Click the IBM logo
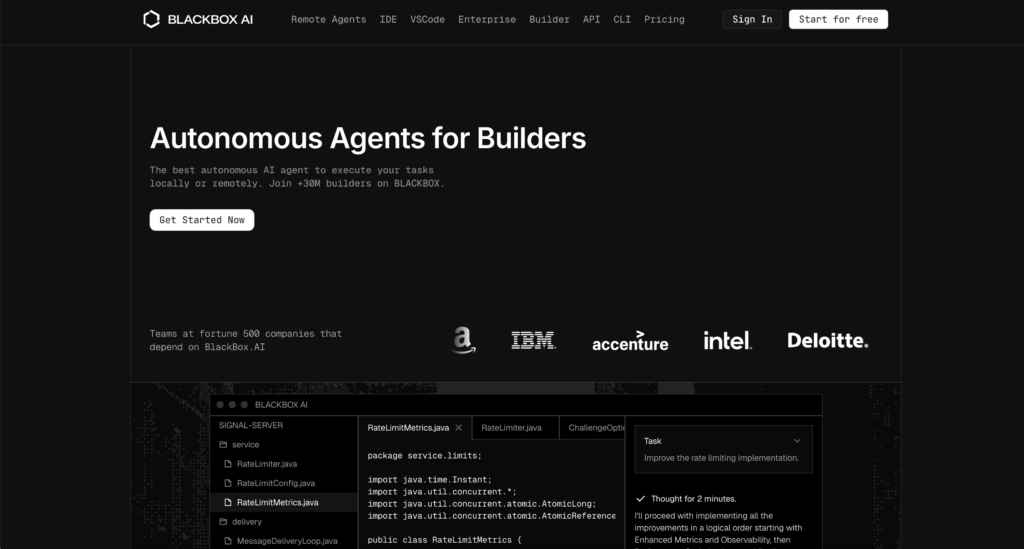1024x549 pixels. [533, 341]
